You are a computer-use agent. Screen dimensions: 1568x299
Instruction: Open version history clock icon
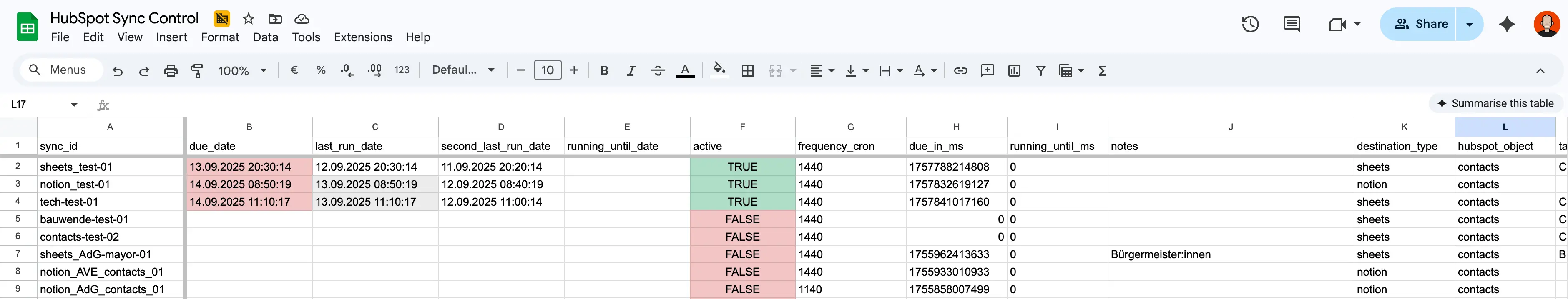pyautogui.click(x=1250, y=24)
